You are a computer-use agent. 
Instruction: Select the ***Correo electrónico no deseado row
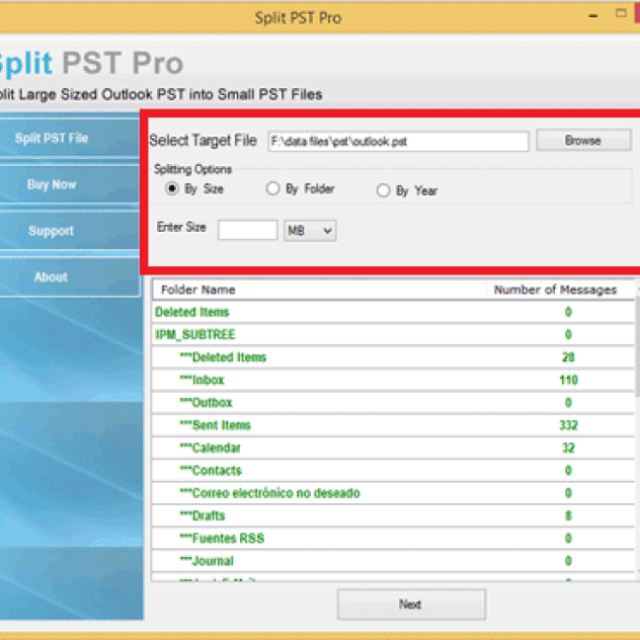point(393,493)
